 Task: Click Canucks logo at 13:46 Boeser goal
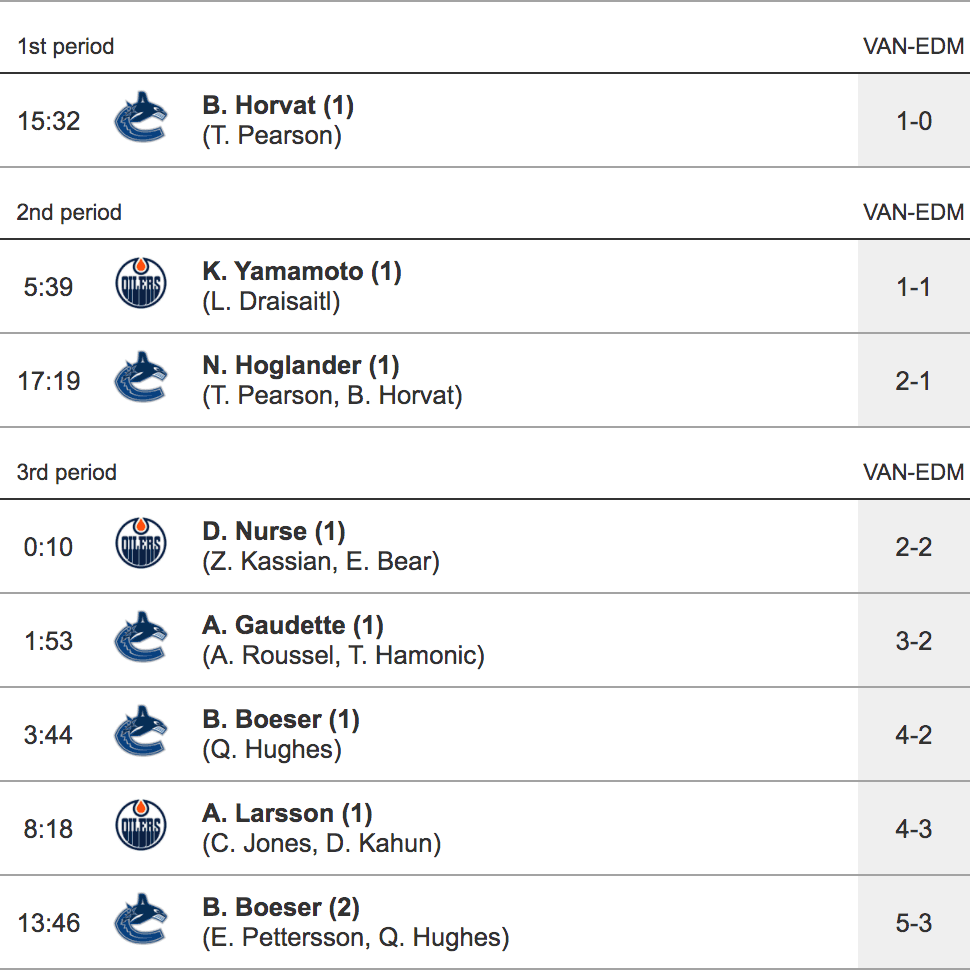click(x=141, y=922)
